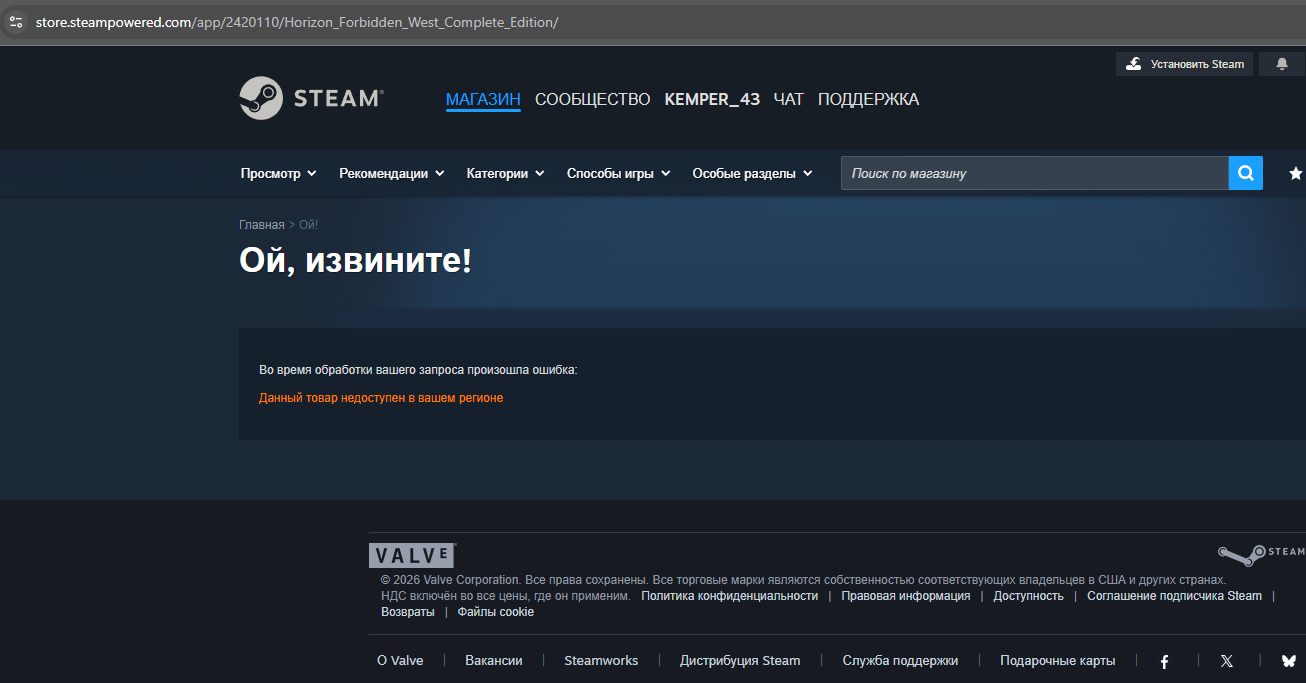Open О Valve footer link
This screenshot has height=683, width=1306.
coord(400,660)
